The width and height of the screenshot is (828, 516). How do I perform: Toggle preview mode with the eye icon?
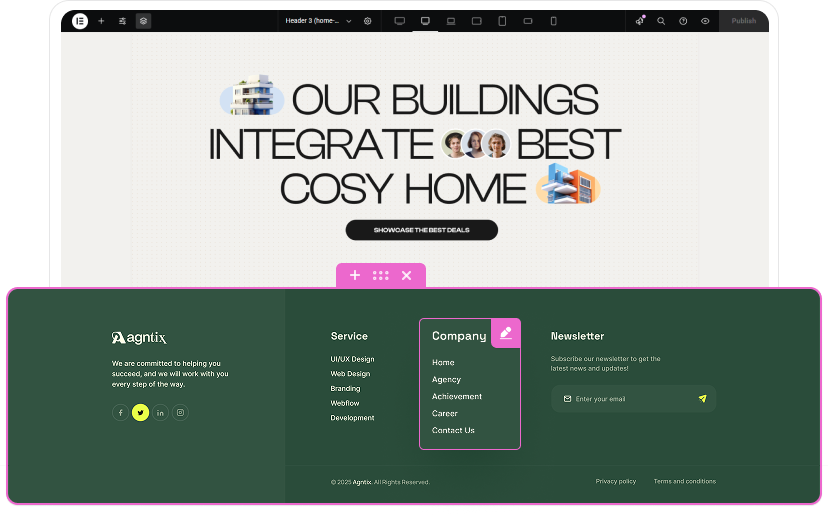click(705, 21)
